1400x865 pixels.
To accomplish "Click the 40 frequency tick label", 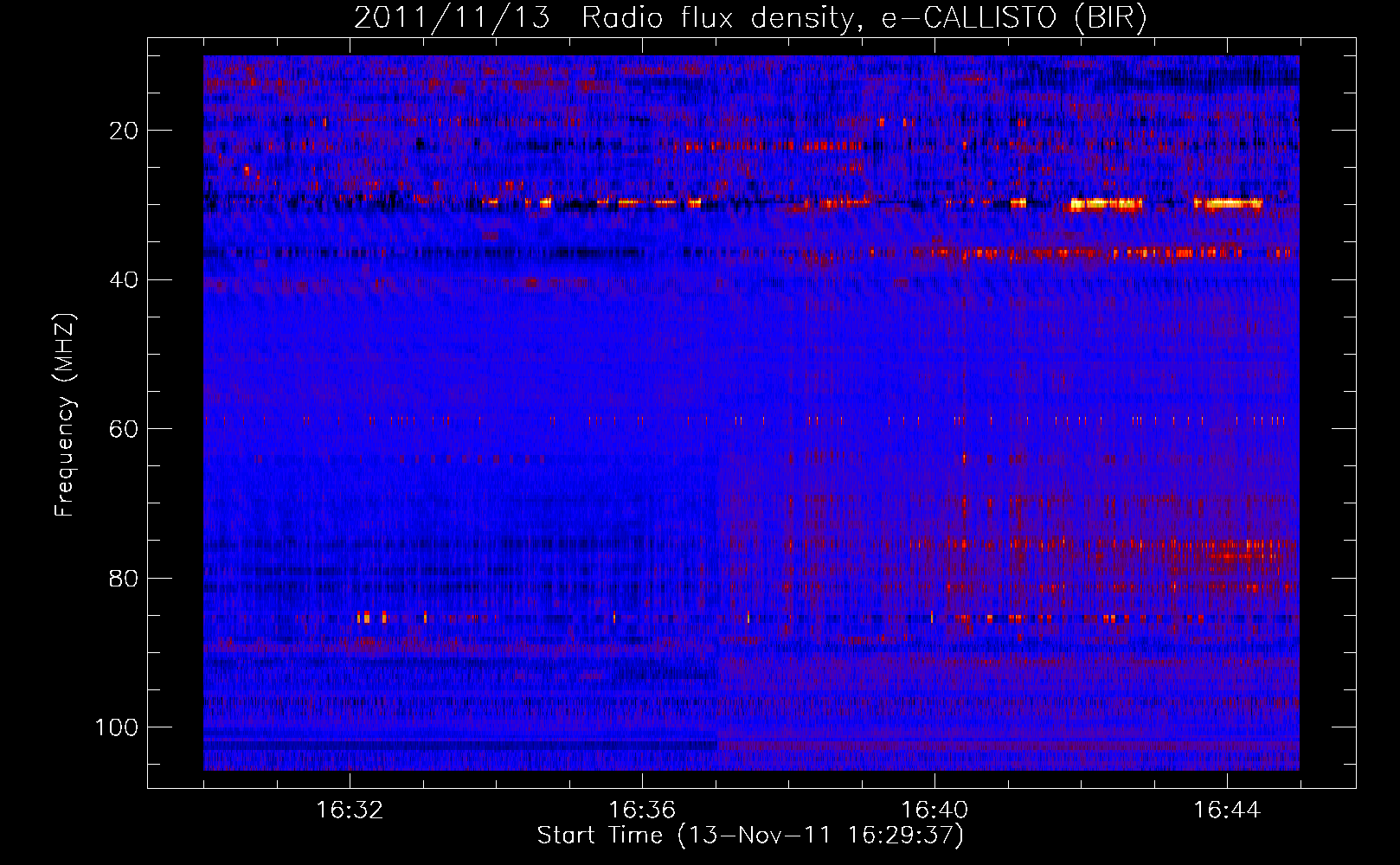I will pyautogui.click(x=125, y=280).
